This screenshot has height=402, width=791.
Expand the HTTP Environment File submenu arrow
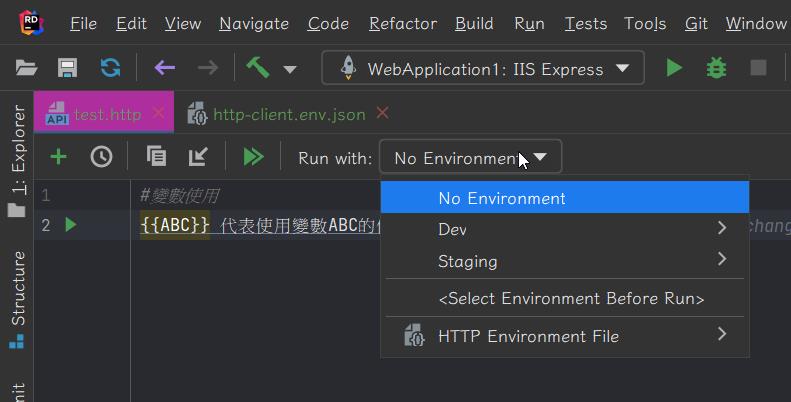coord(722,334)
